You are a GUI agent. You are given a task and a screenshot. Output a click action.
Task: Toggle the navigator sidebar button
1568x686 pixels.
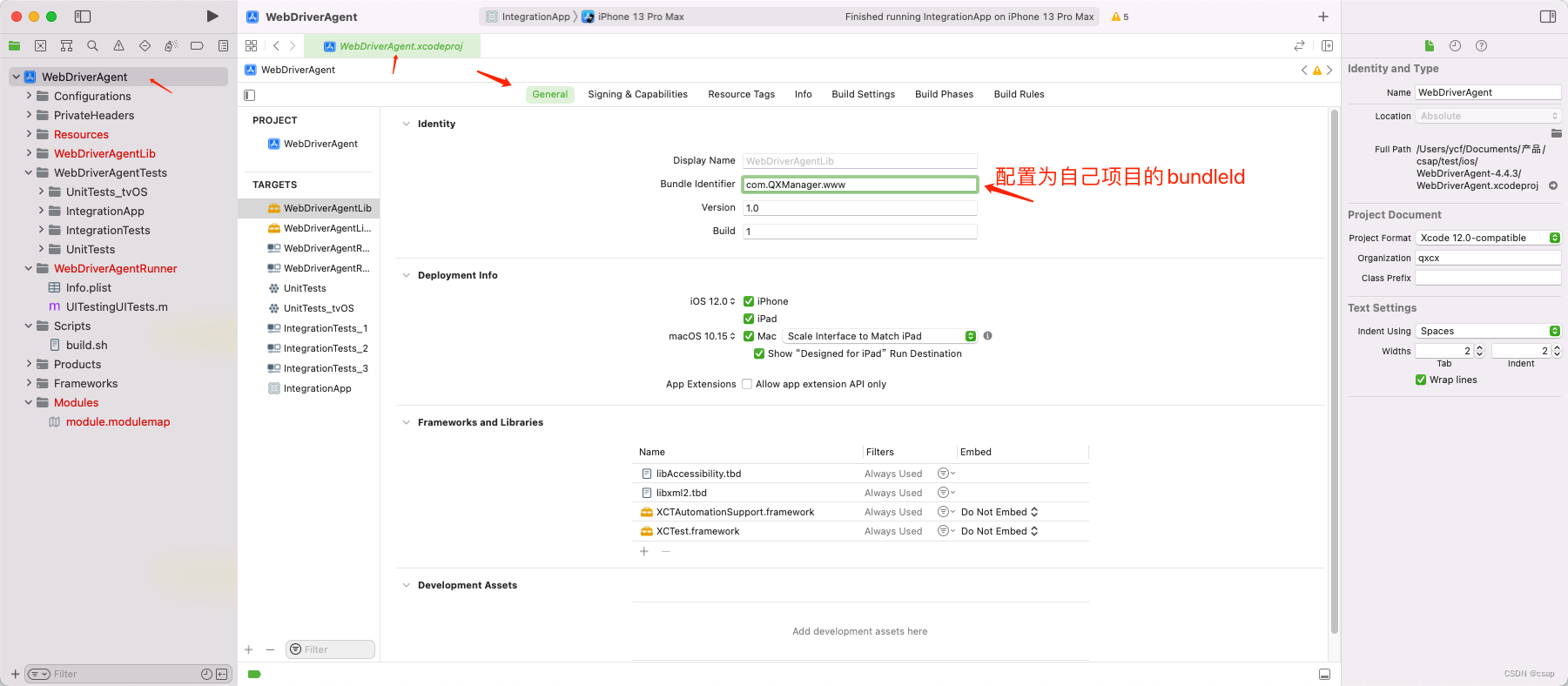click(x=83, y=17)
